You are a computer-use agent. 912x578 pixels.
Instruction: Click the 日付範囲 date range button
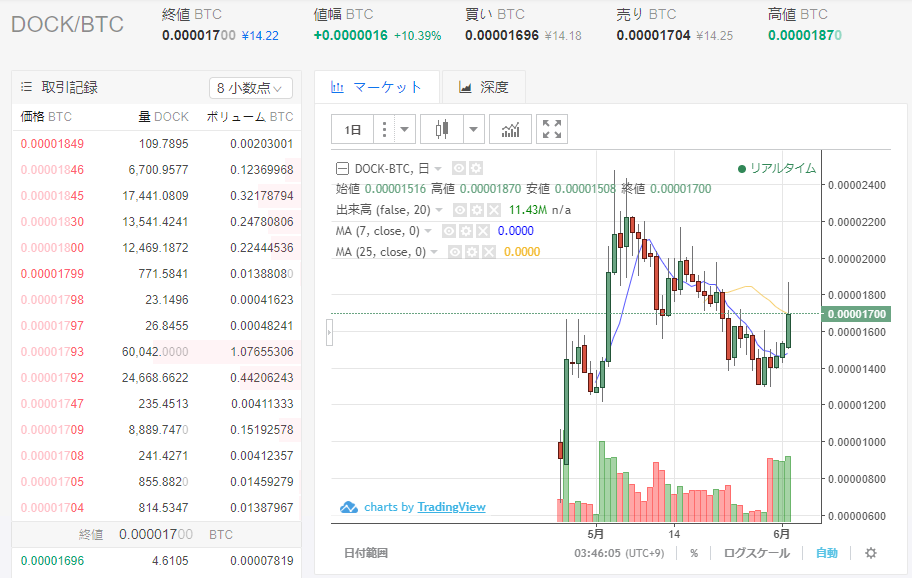pyautogui.click(x=365, y=553)
